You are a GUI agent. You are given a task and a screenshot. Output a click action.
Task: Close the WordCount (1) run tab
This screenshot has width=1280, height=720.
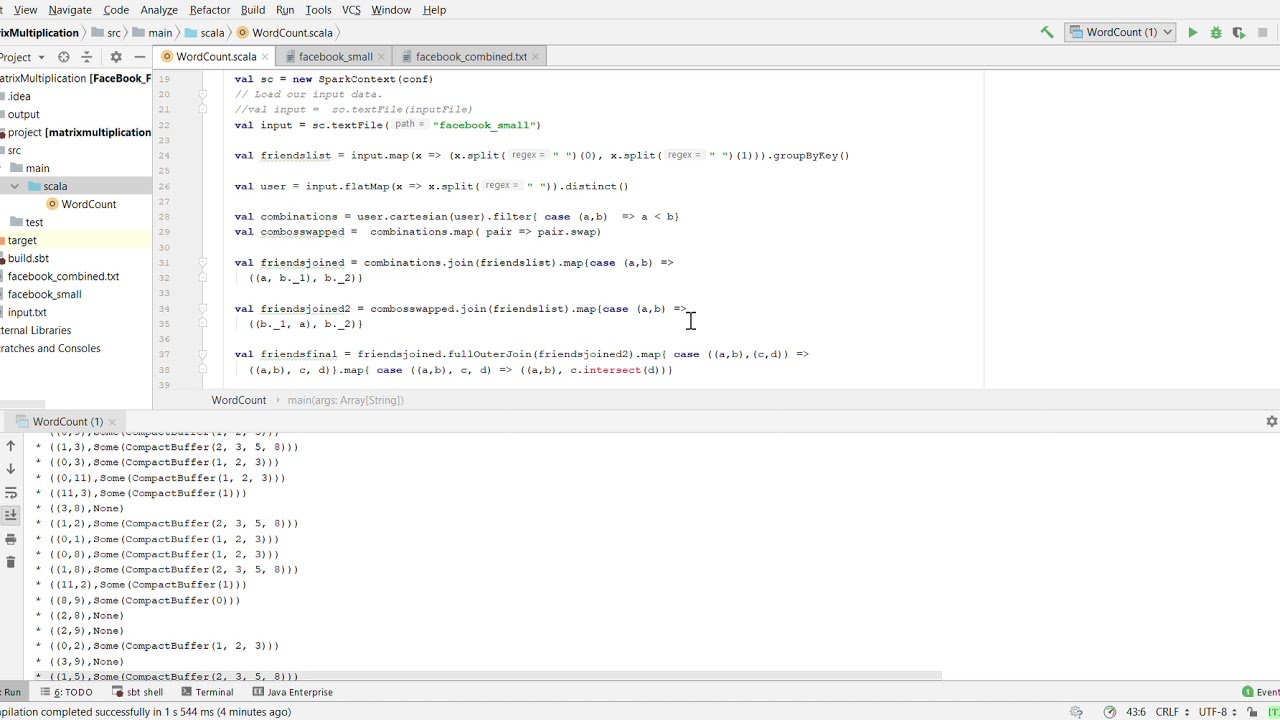[x=112, y=422]
